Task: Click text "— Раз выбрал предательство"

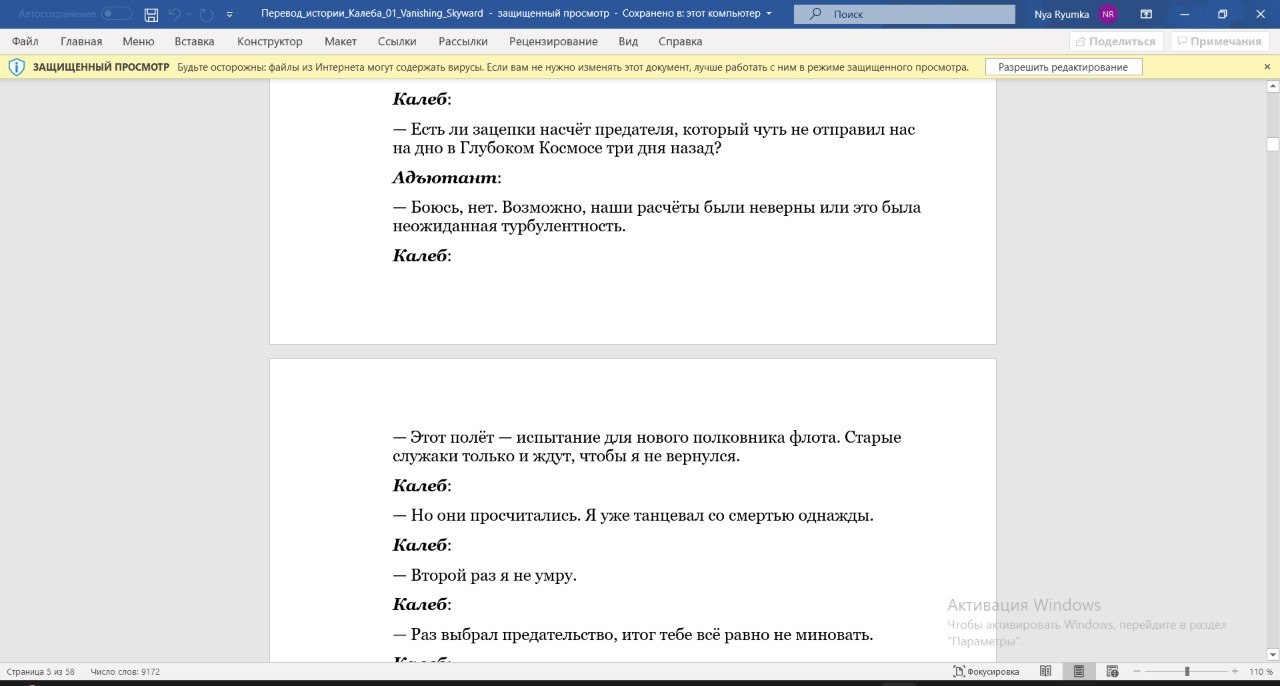Action: [504, 635]
